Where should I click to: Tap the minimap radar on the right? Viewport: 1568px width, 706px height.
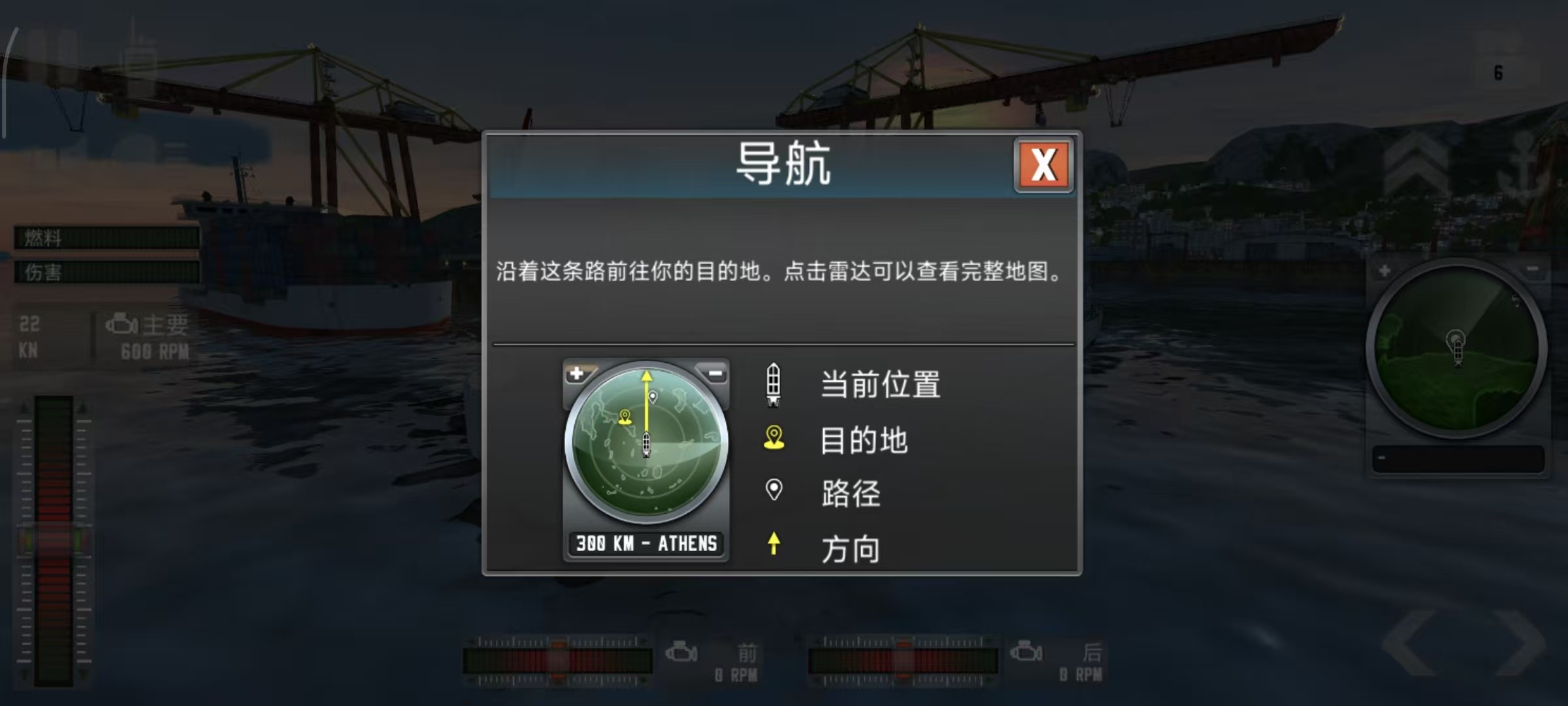coord(1456,349)
